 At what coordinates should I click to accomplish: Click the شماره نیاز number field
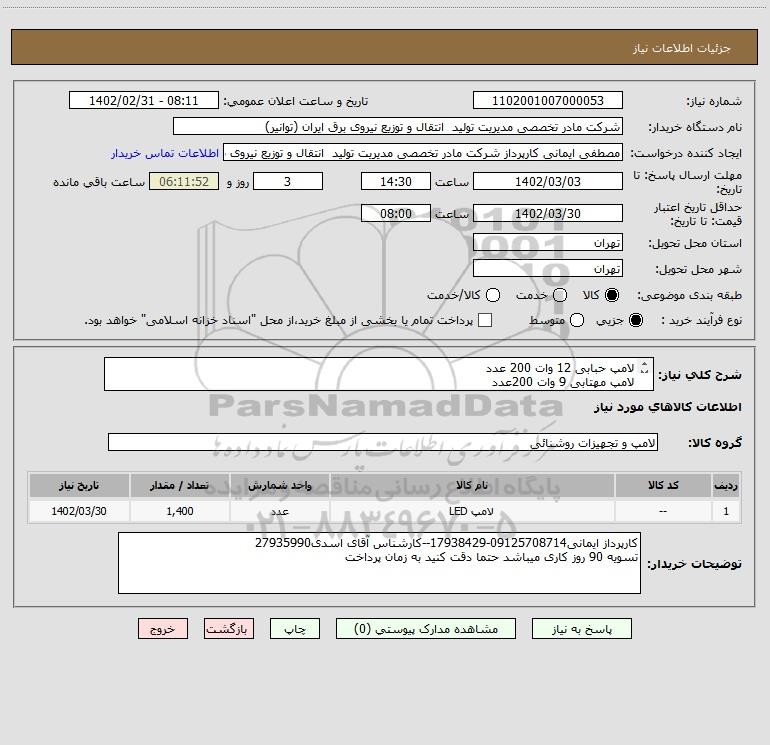point(548,101)
